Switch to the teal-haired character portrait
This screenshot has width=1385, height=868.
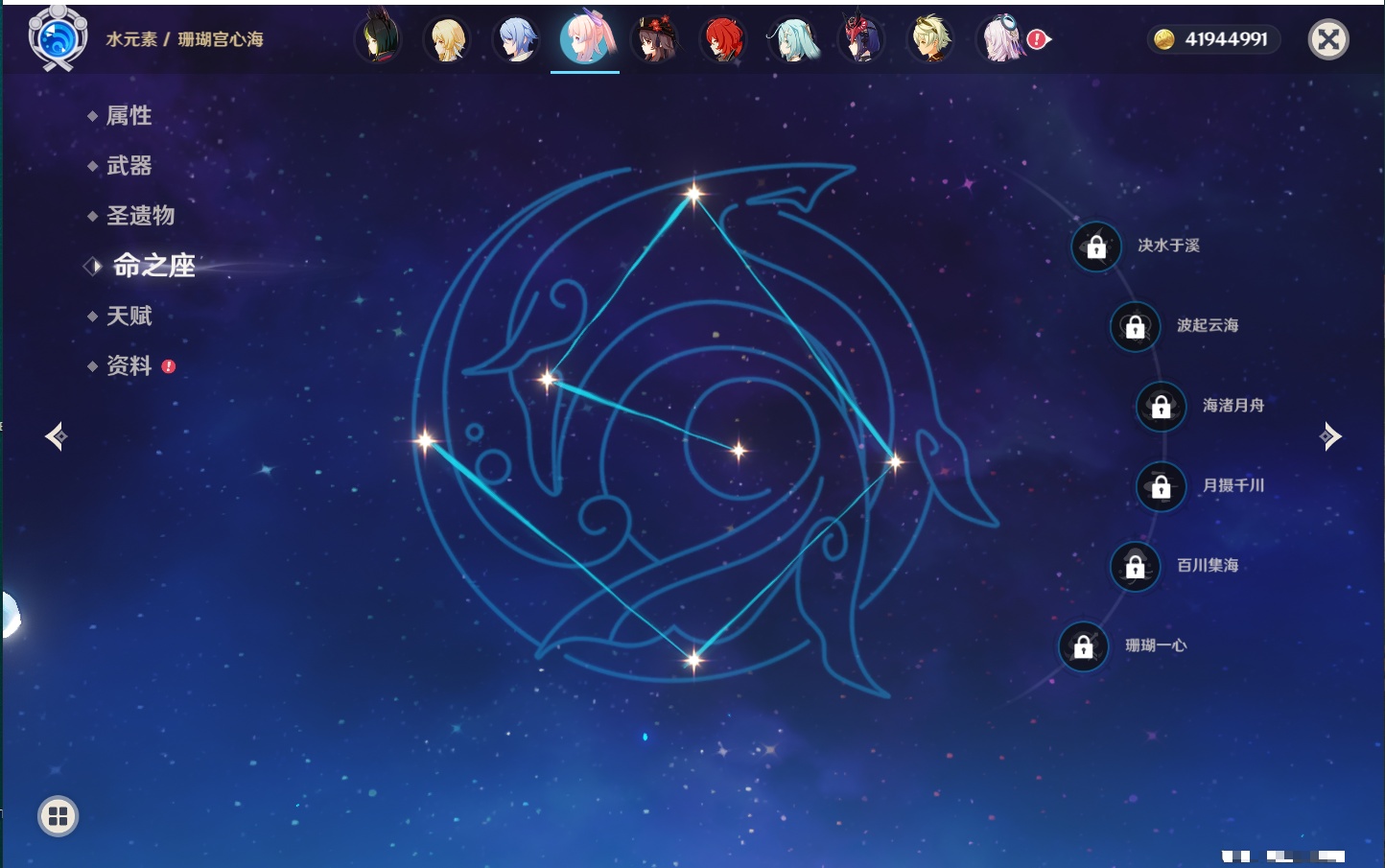point(793,39)
